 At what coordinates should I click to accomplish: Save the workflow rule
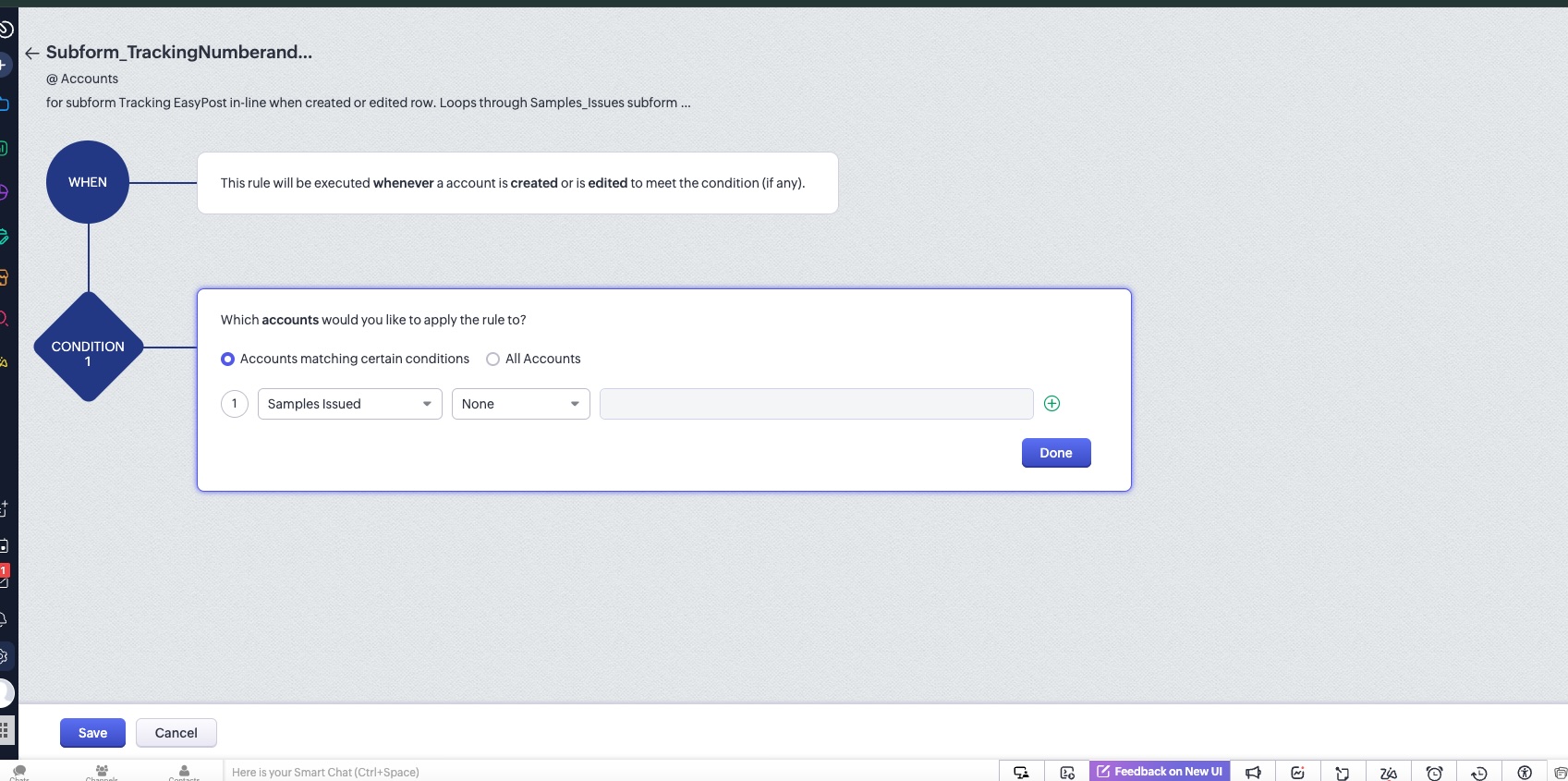[x=92, y=733]
